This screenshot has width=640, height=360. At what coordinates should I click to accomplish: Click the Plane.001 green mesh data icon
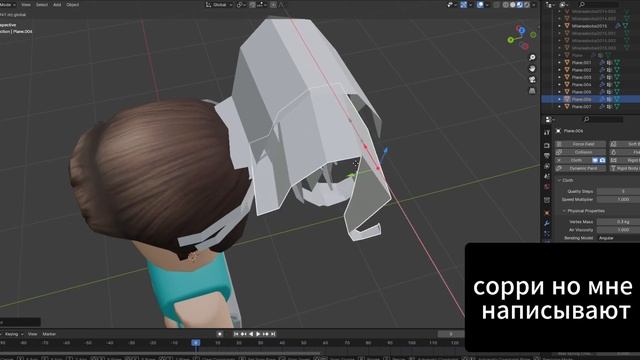coord(617,63)
